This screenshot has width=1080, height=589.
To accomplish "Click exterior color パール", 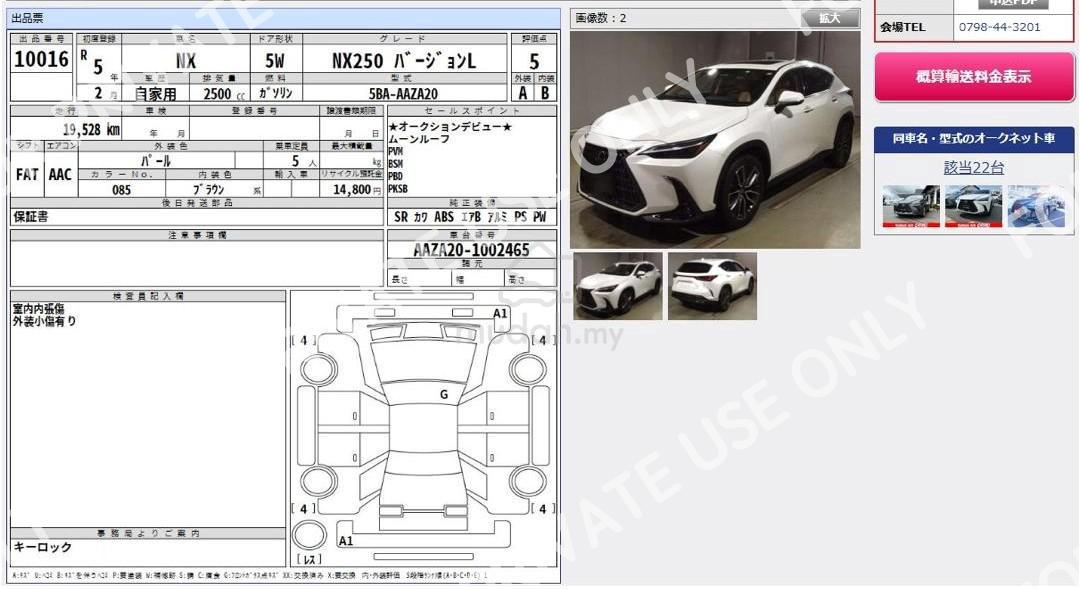I will (156, 161).
